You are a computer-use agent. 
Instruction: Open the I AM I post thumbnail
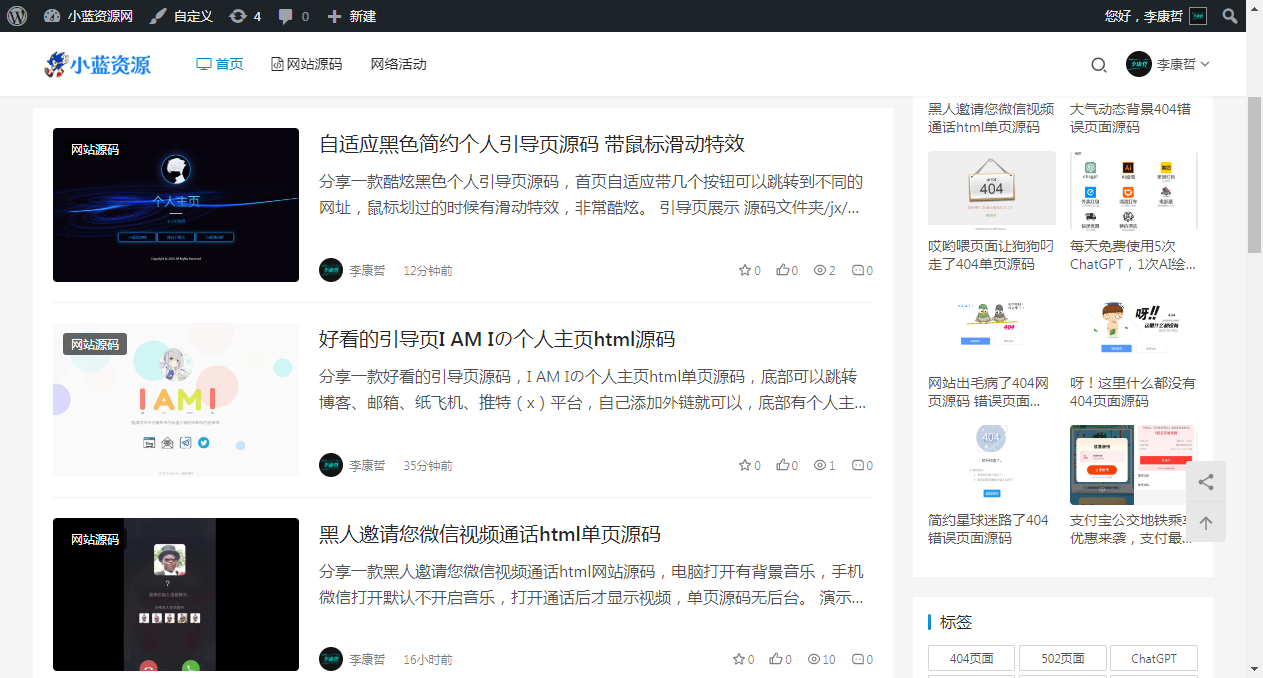coord(176,400)
